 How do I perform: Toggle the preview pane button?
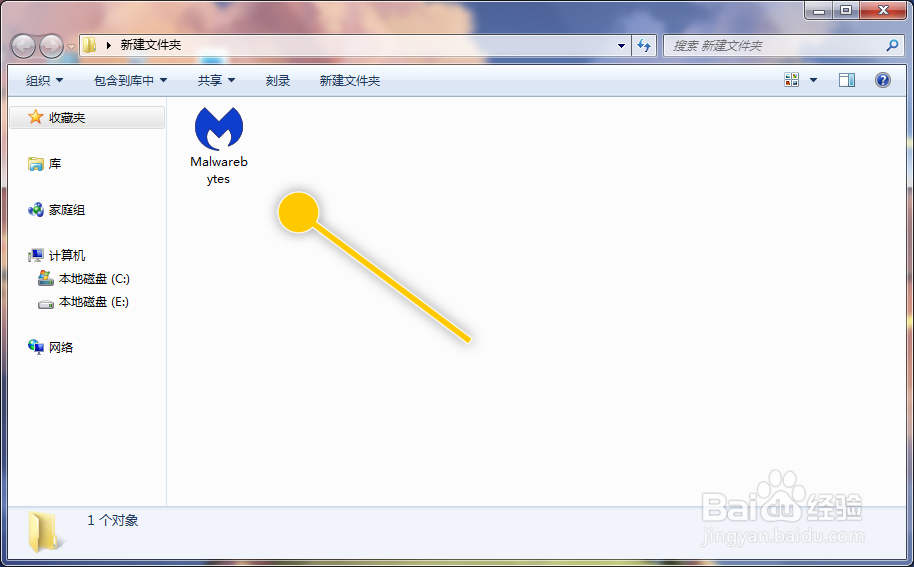point(847,80)
